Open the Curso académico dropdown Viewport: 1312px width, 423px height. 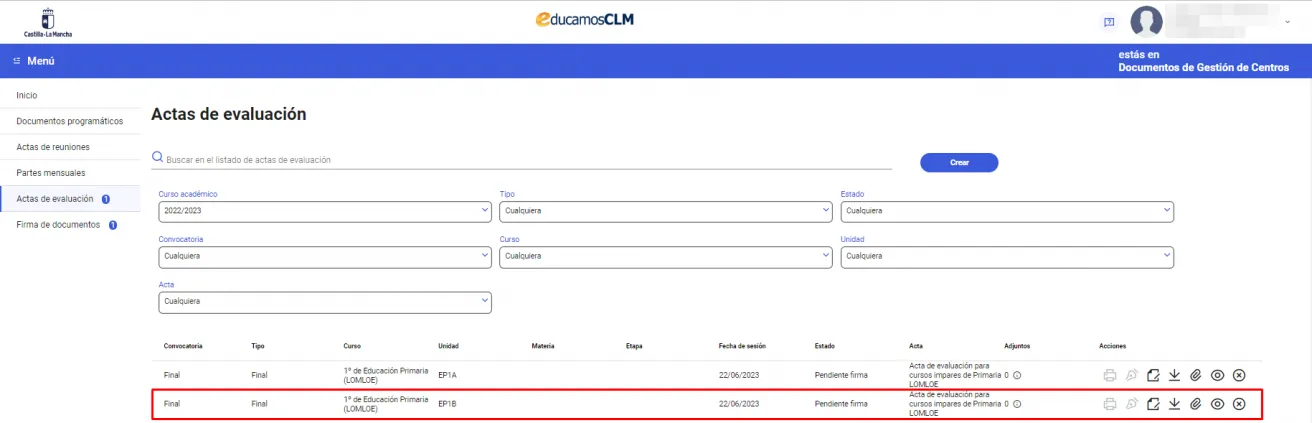click(324, 211)
